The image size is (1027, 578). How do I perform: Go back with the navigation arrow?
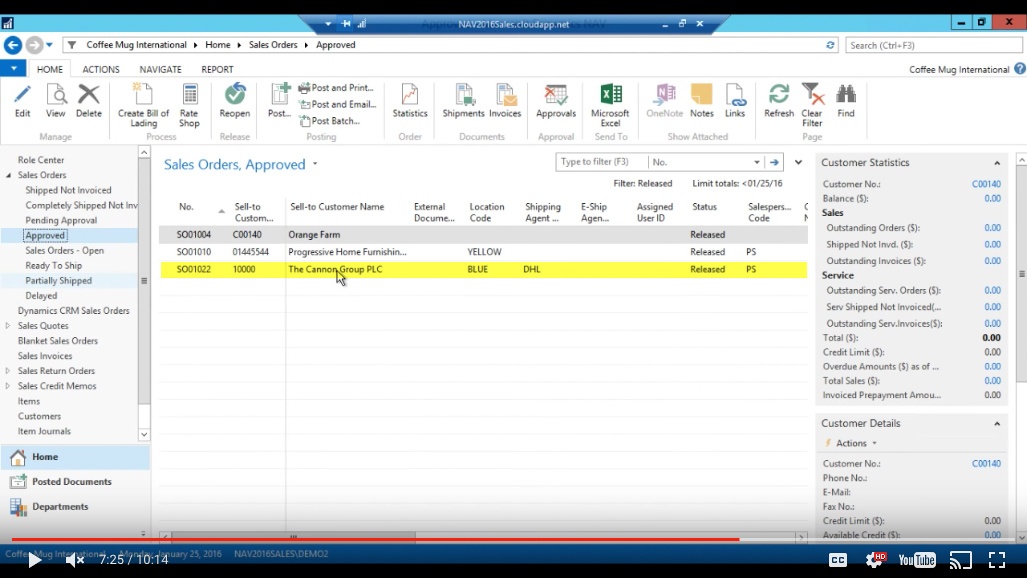pos(12,45)
